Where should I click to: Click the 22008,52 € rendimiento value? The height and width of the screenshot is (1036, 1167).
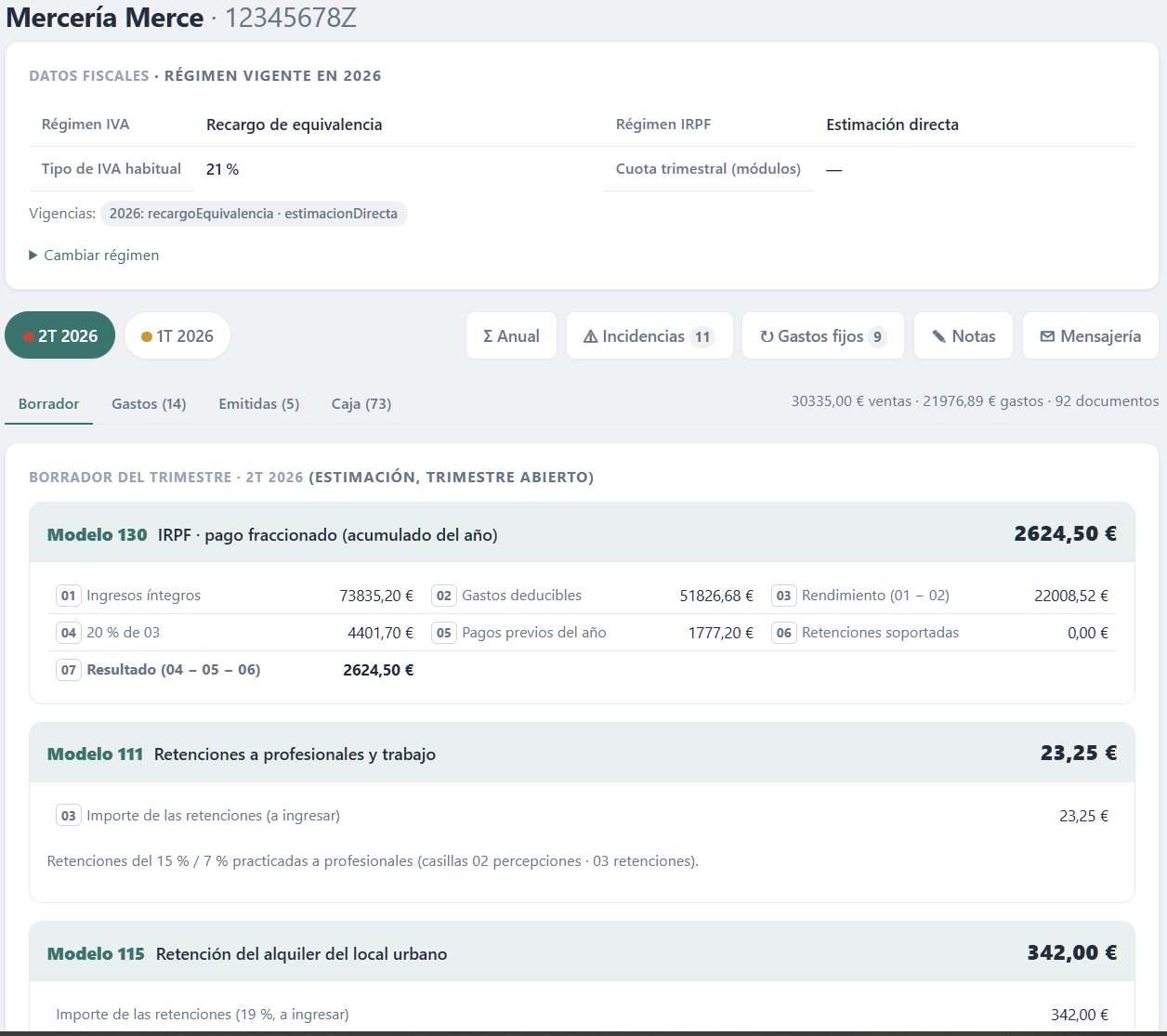pos(1071,596)
